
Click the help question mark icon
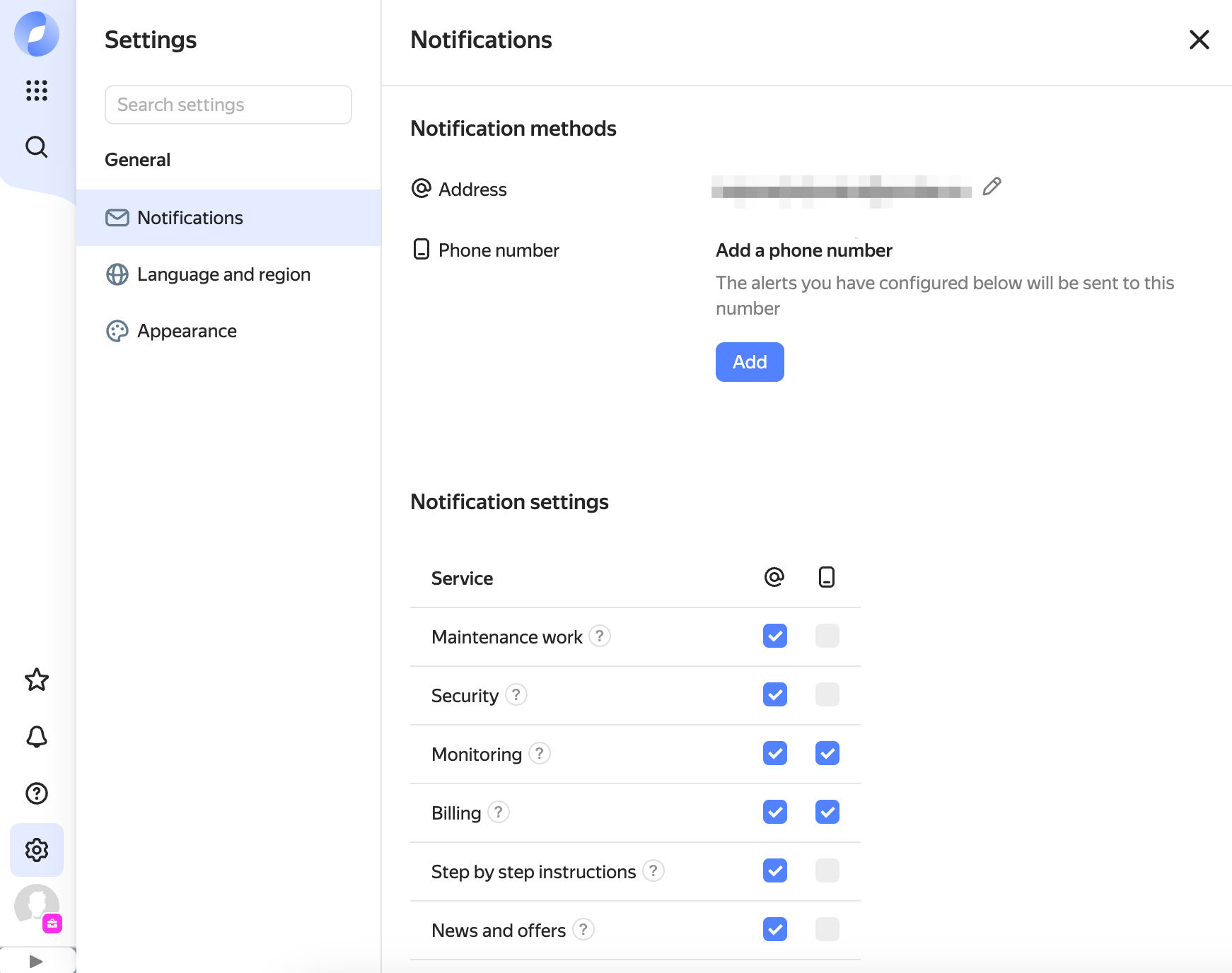tap(36, 793)
